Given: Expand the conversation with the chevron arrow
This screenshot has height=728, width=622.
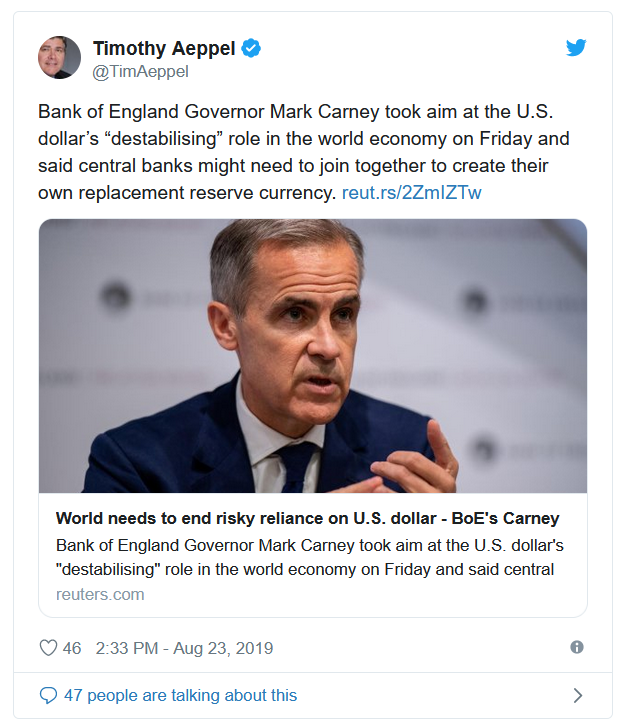Looking at the screenshot, I should (577, 695).
